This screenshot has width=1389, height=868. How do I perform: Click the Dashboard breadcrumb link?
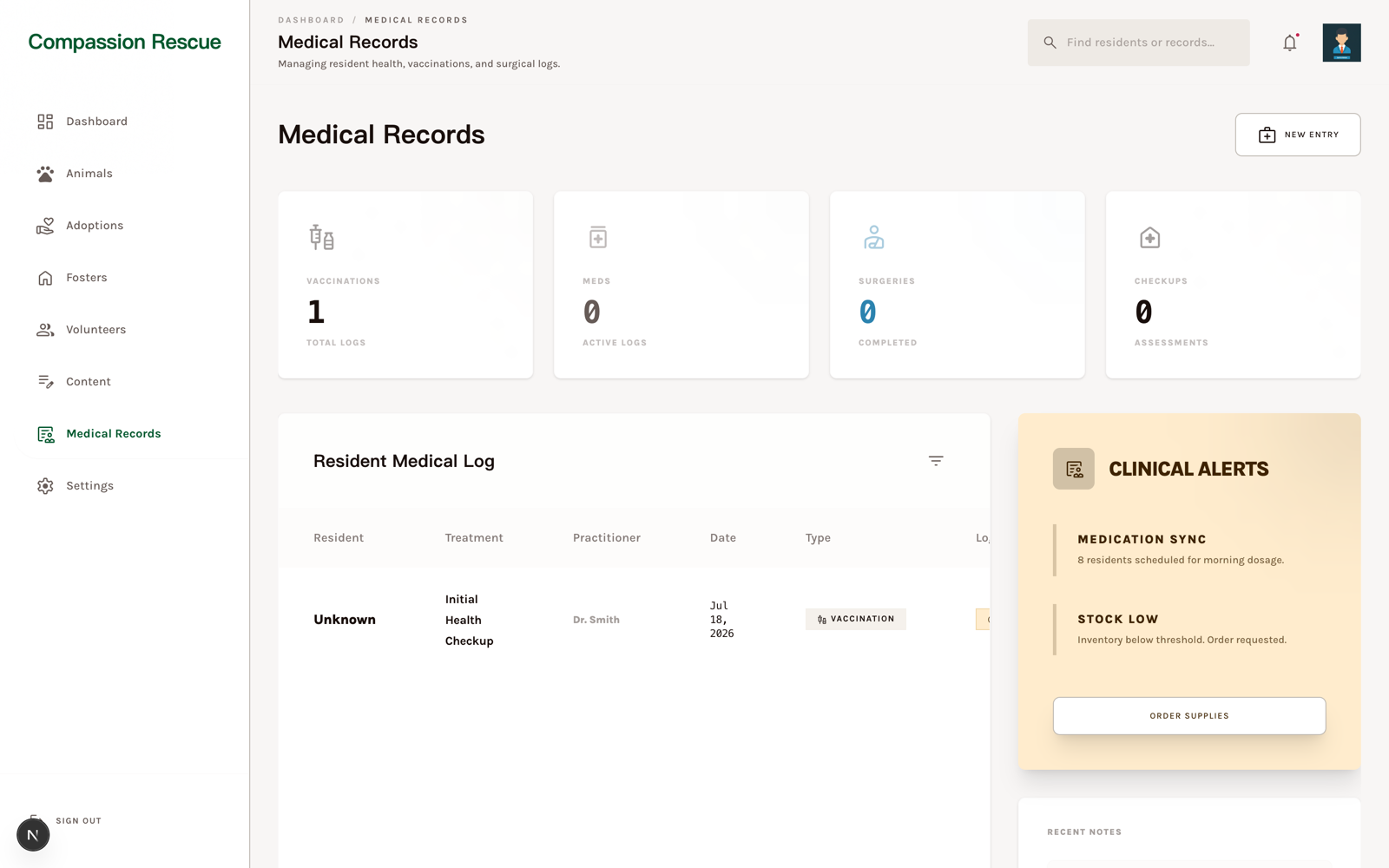pyautogui.click(x=311, y=20)
